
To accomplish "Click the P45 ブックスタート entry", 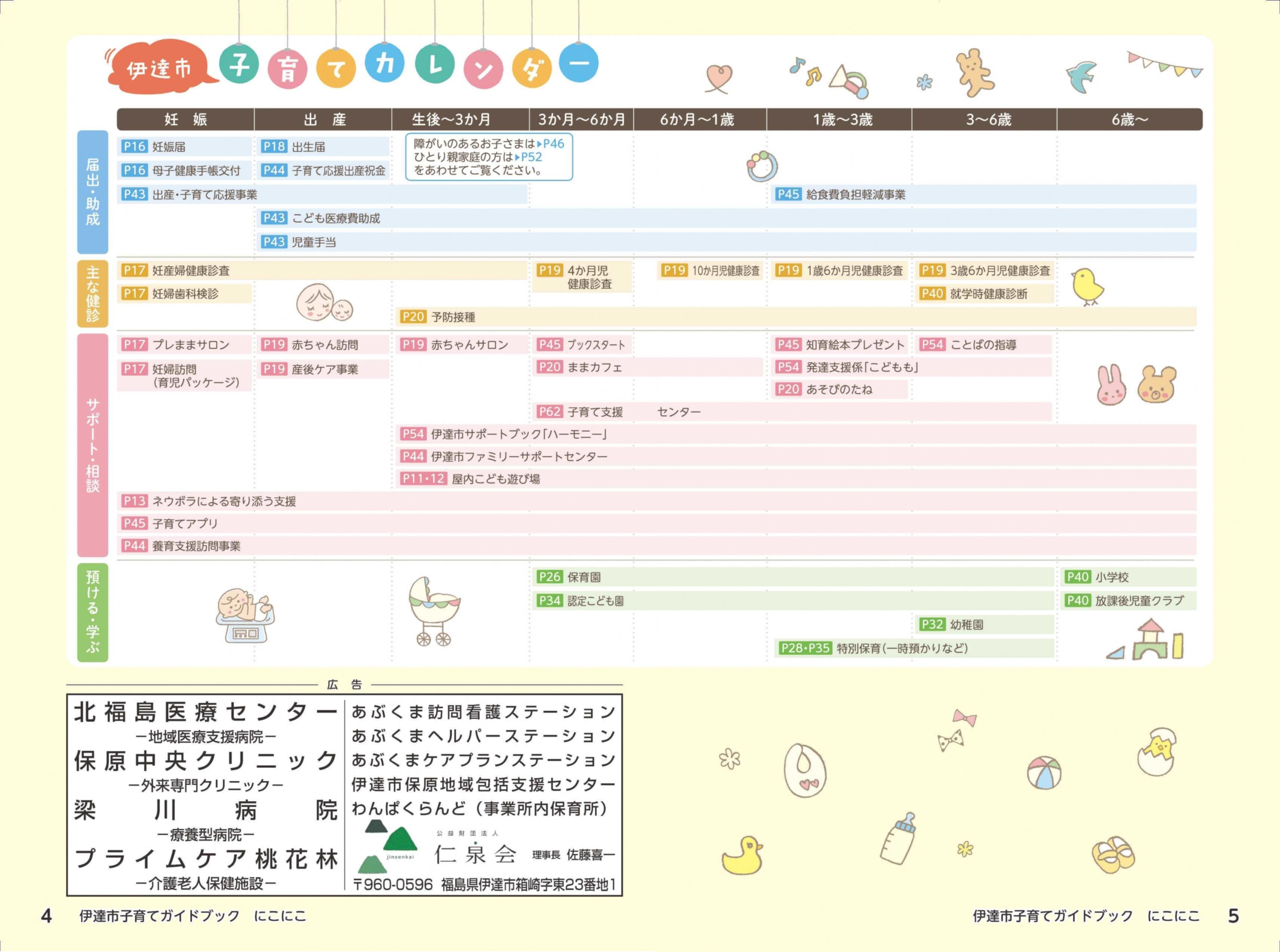I will (582, 345).
